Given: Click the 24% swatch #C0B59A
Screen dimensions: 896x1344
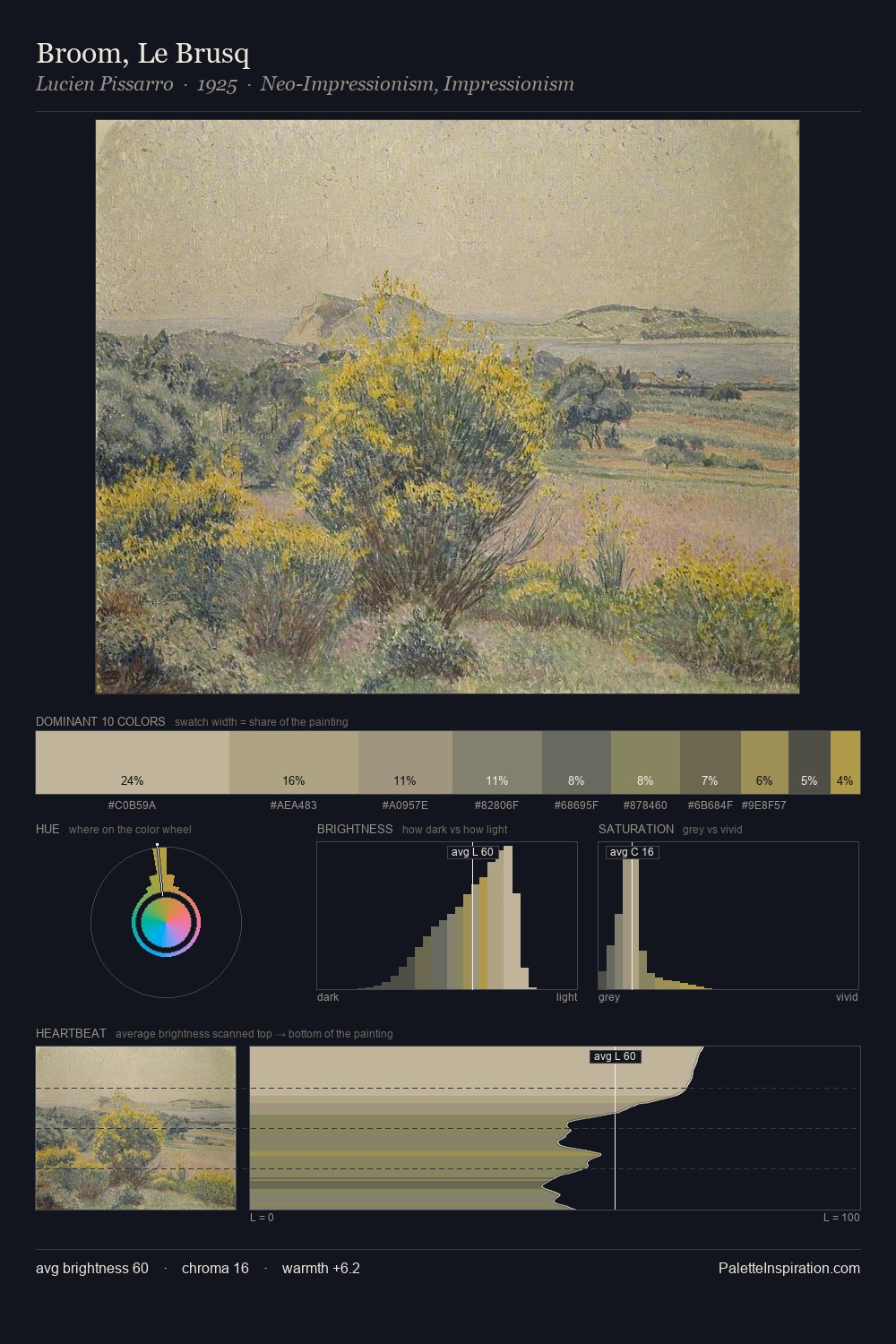Looking at the screenshot, I should [x=133, y=762].
